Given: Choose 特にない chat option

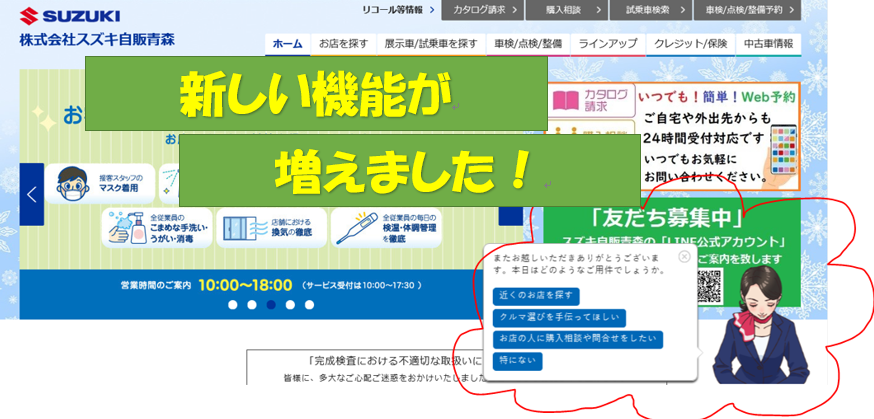Looking at the screenshot, I should coord(517,361).
